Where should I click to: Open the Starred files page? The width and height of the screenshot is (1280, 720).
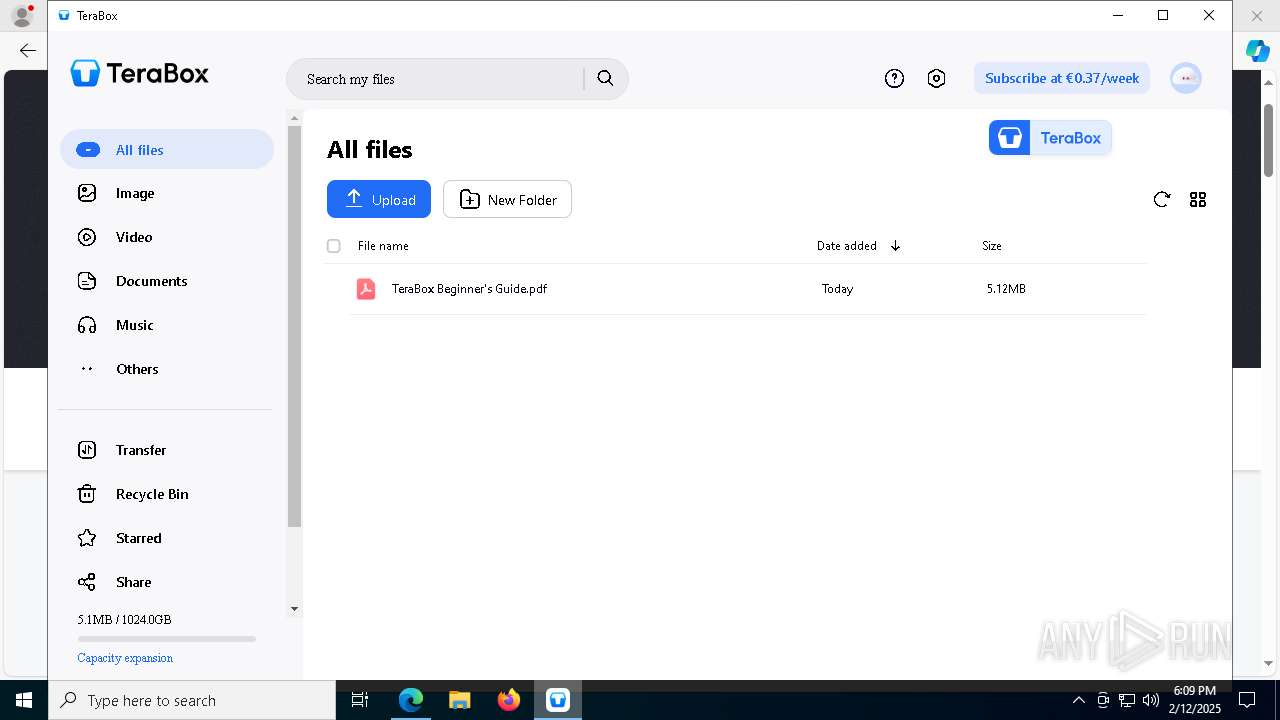pos(167,538)
